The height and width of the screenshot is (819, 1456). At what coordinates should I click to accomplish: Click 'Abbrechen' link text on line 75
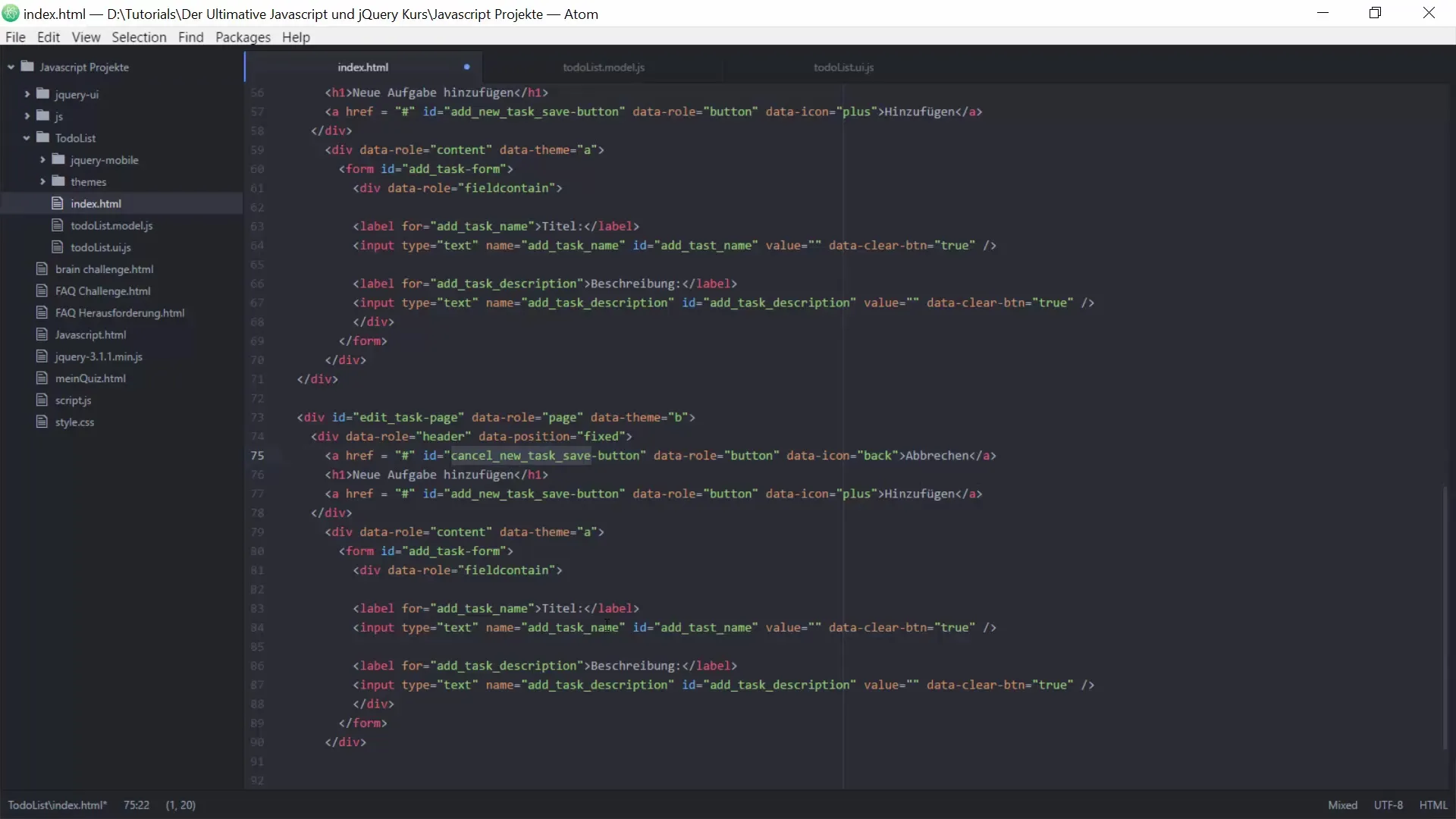937,456
